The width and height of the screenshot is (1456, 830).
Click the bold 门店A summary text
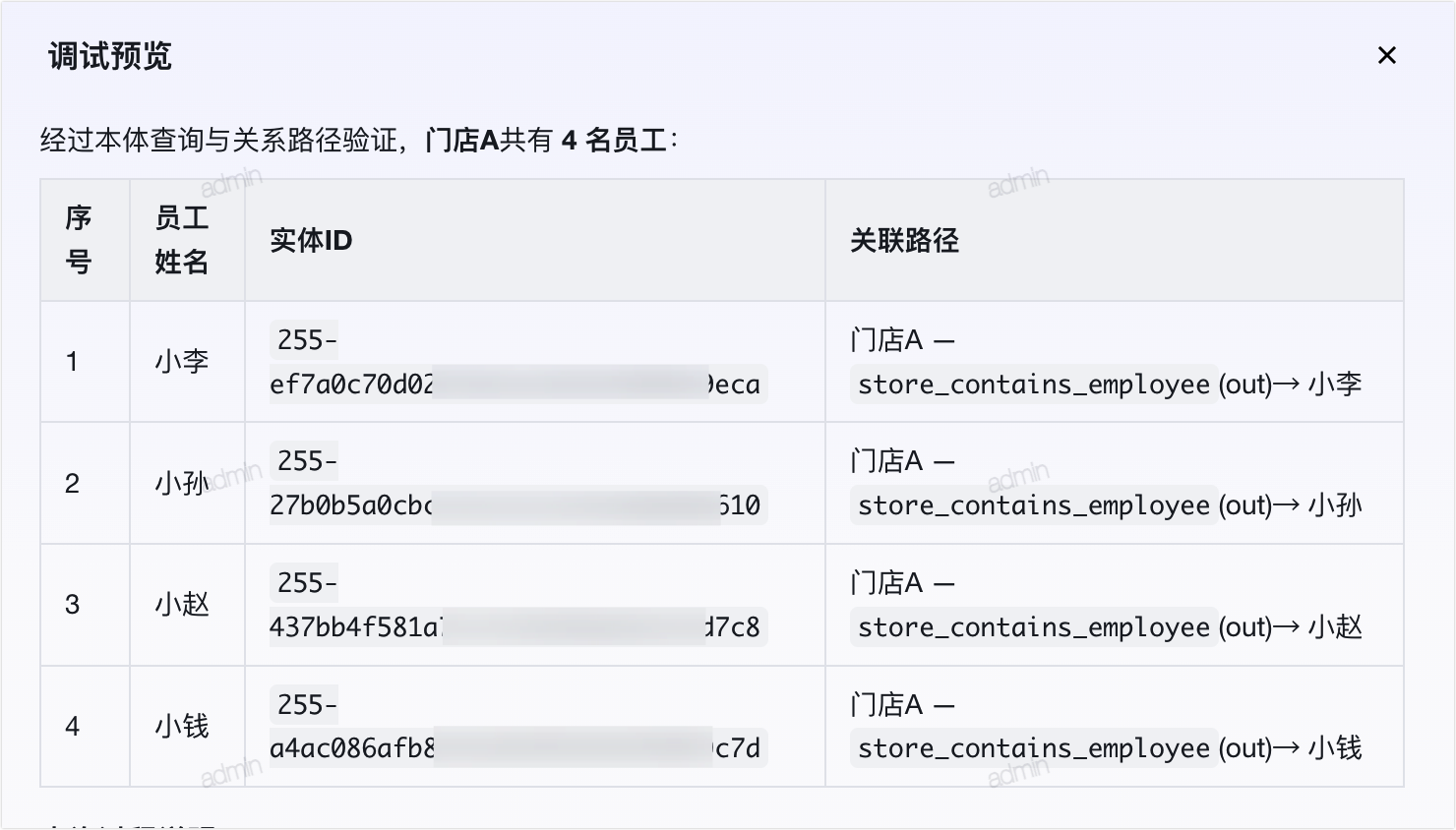[x=462, y=140]
